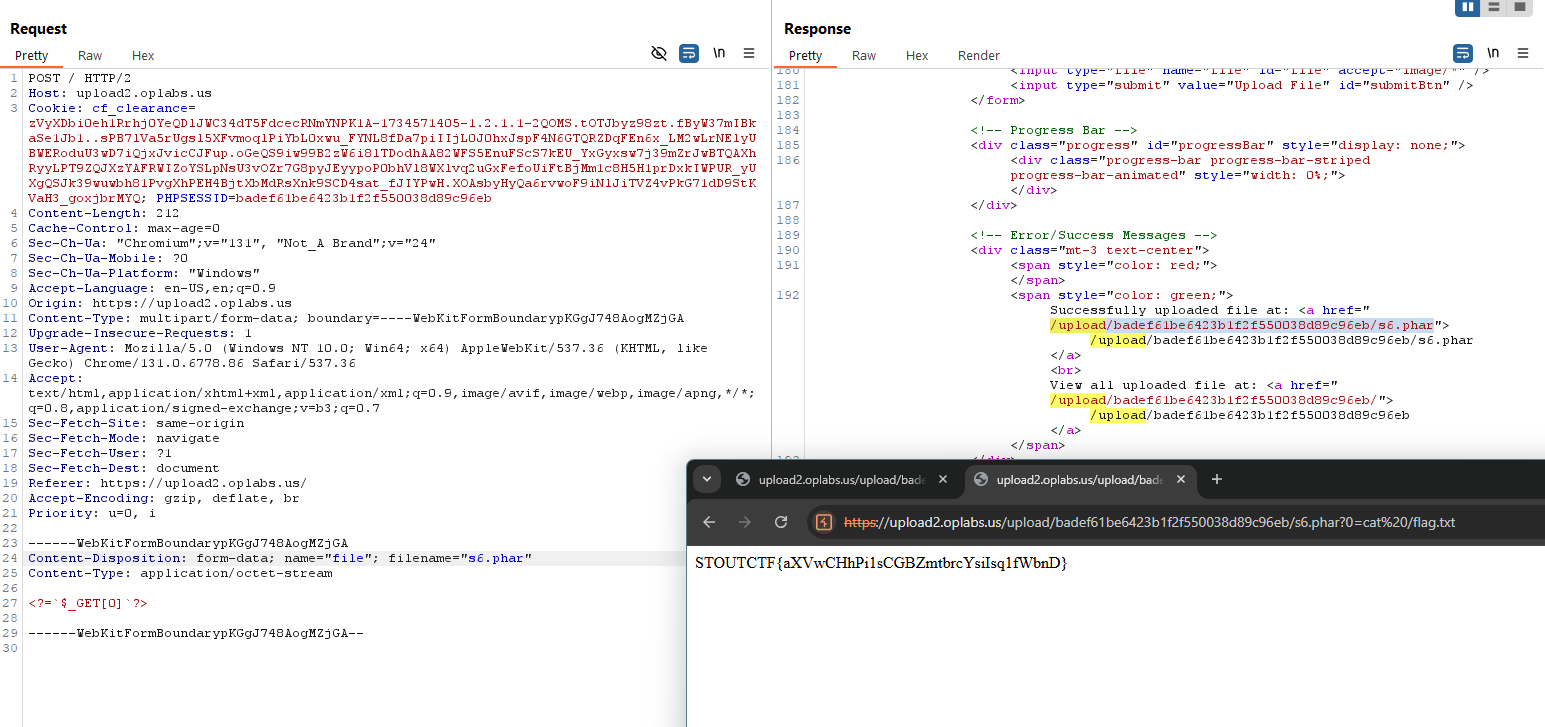Switch Response panel to Pretty tab
1545x727 pixels.
pos(805,56)
